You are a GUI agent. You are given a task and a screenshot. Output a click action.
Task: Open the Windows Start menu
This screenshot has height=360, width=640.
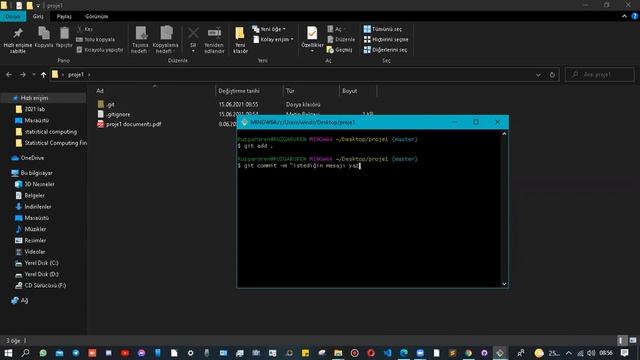(x=8, y=353)
